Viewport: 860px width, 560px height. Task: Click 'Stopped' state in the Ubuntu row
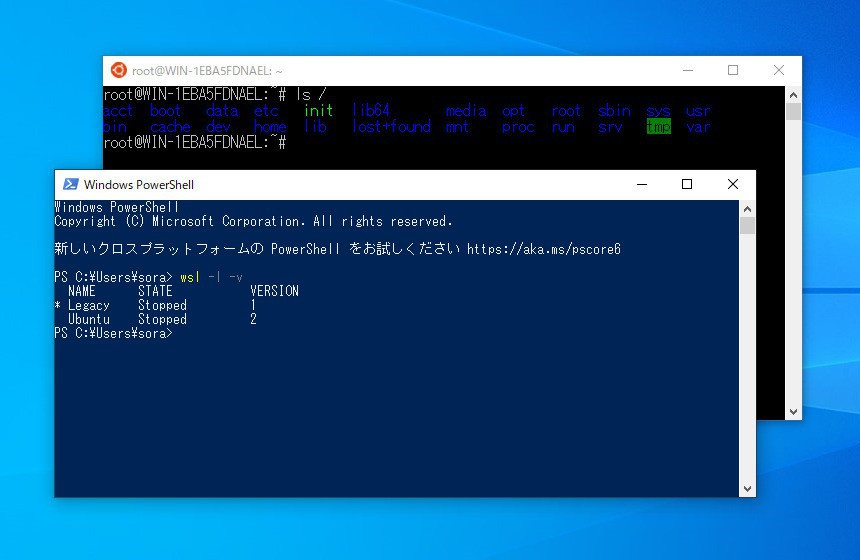(x=162, y=319)
